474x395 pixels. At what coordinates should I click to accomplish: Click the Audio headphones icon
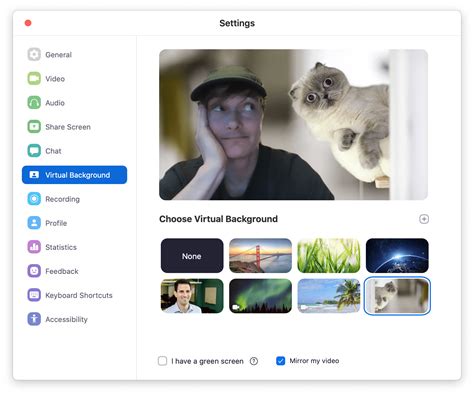(x=34, y=103)
